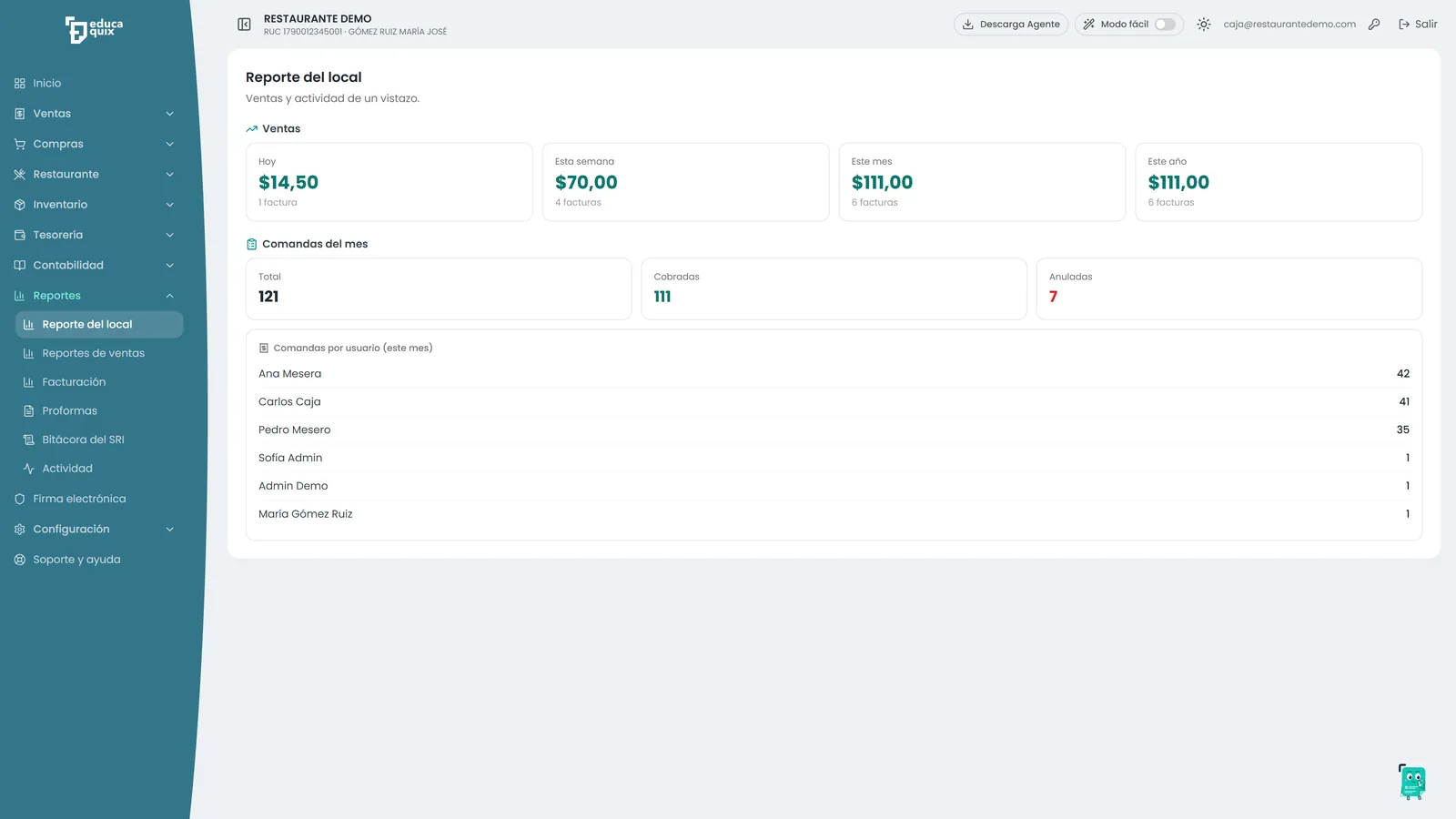
Task: Collapse the Reportes menu chevron
Action: click(169, 296)
